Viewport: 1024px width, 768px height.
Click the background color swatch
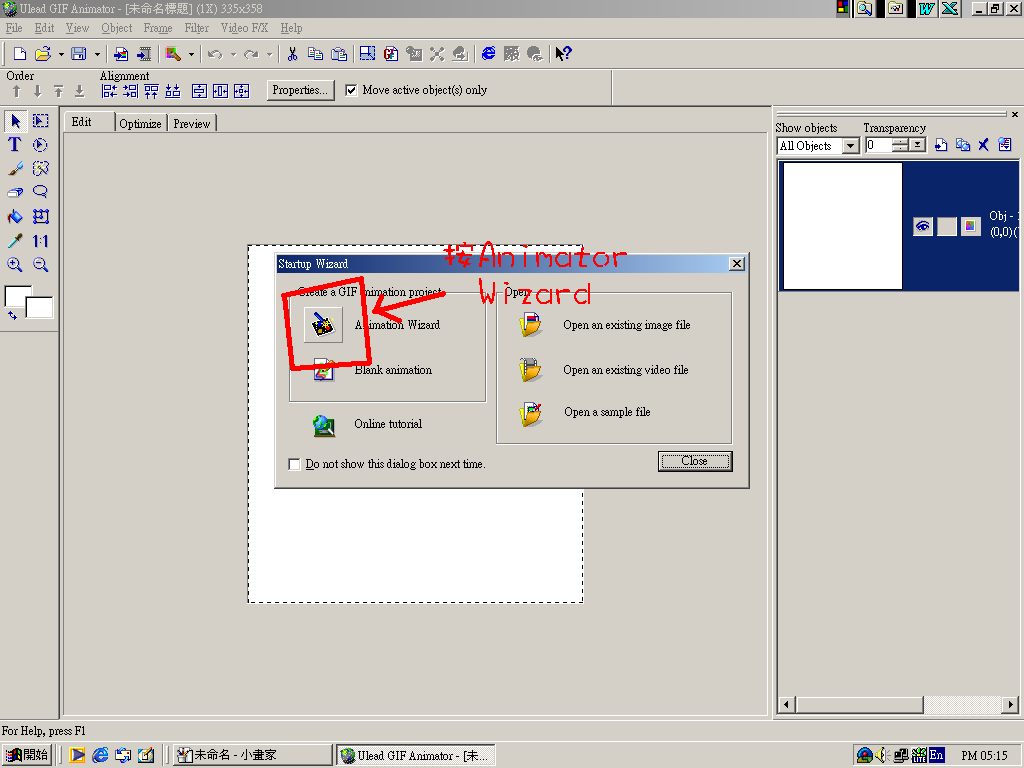[40, 308]
